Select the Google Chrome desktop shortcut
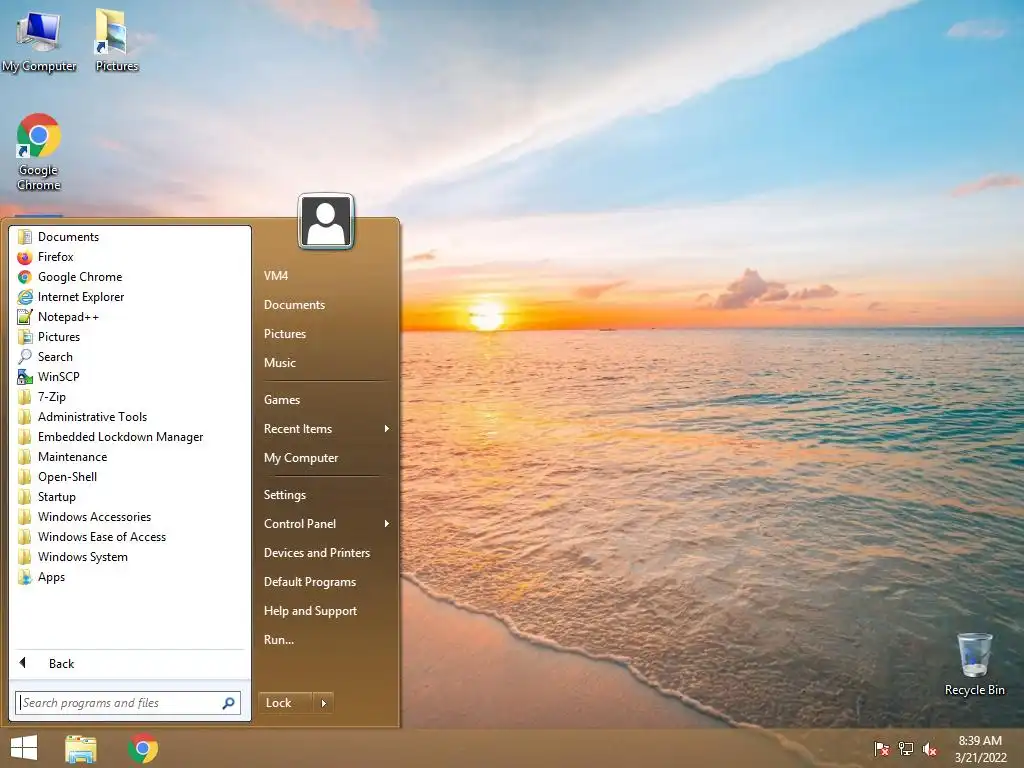 click(39, 152)
